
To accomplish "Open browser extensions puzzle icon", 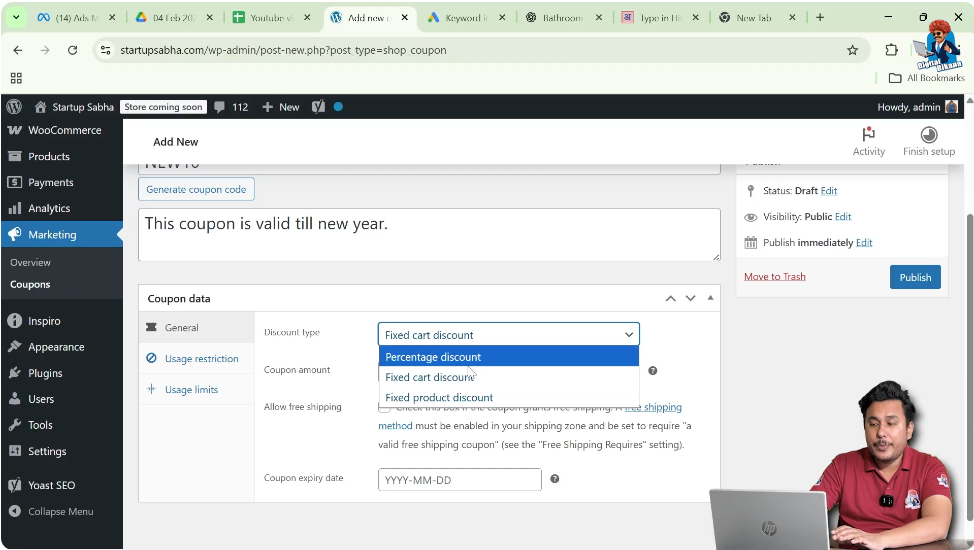I will (891, 50).
